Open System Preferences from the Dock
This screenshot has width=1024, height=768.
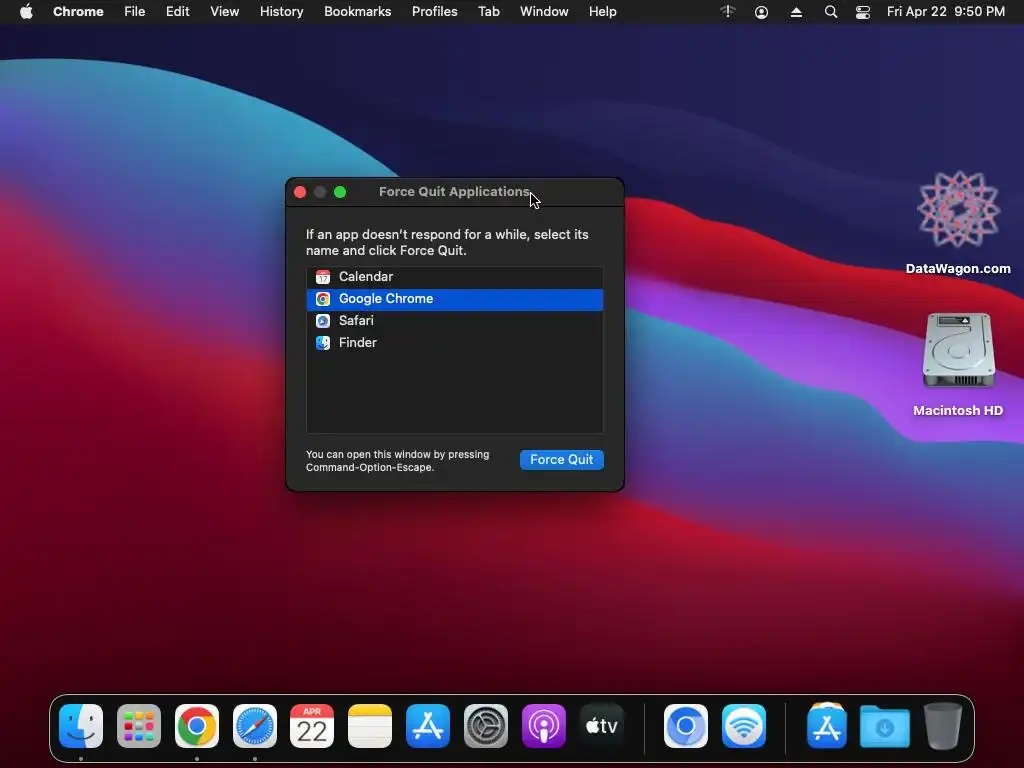pyautogui.click(x=486, y=726)
